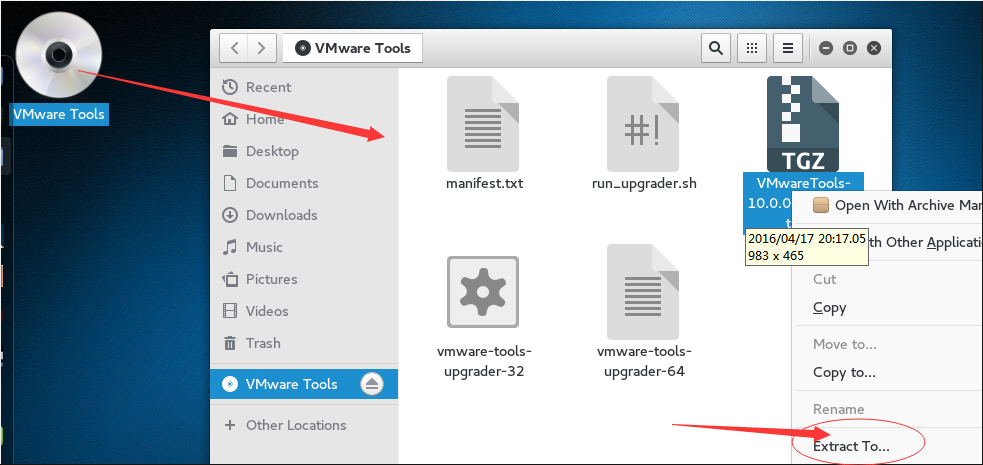
Task: Open Videos in the sidebar
Action: 304,311
